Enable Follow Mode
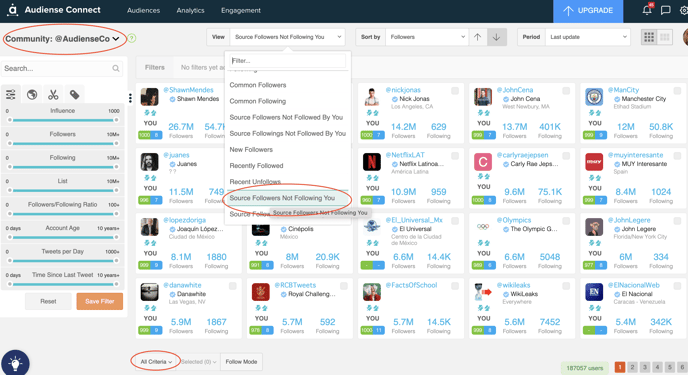This screenshot has height=375, width=688. pyautogui.click(x=241, y=362)
